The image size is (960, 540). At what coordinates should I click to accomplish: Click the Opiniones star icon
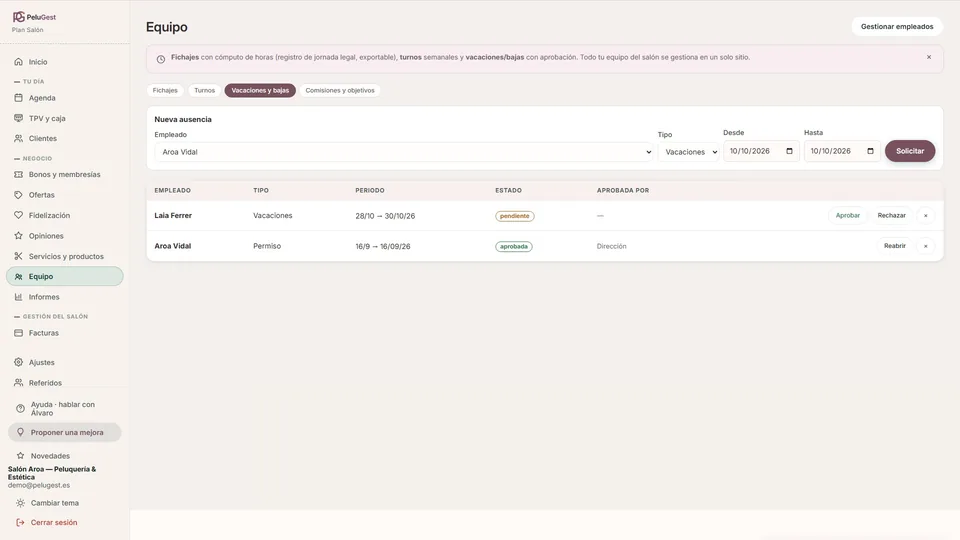coord(18,236)
